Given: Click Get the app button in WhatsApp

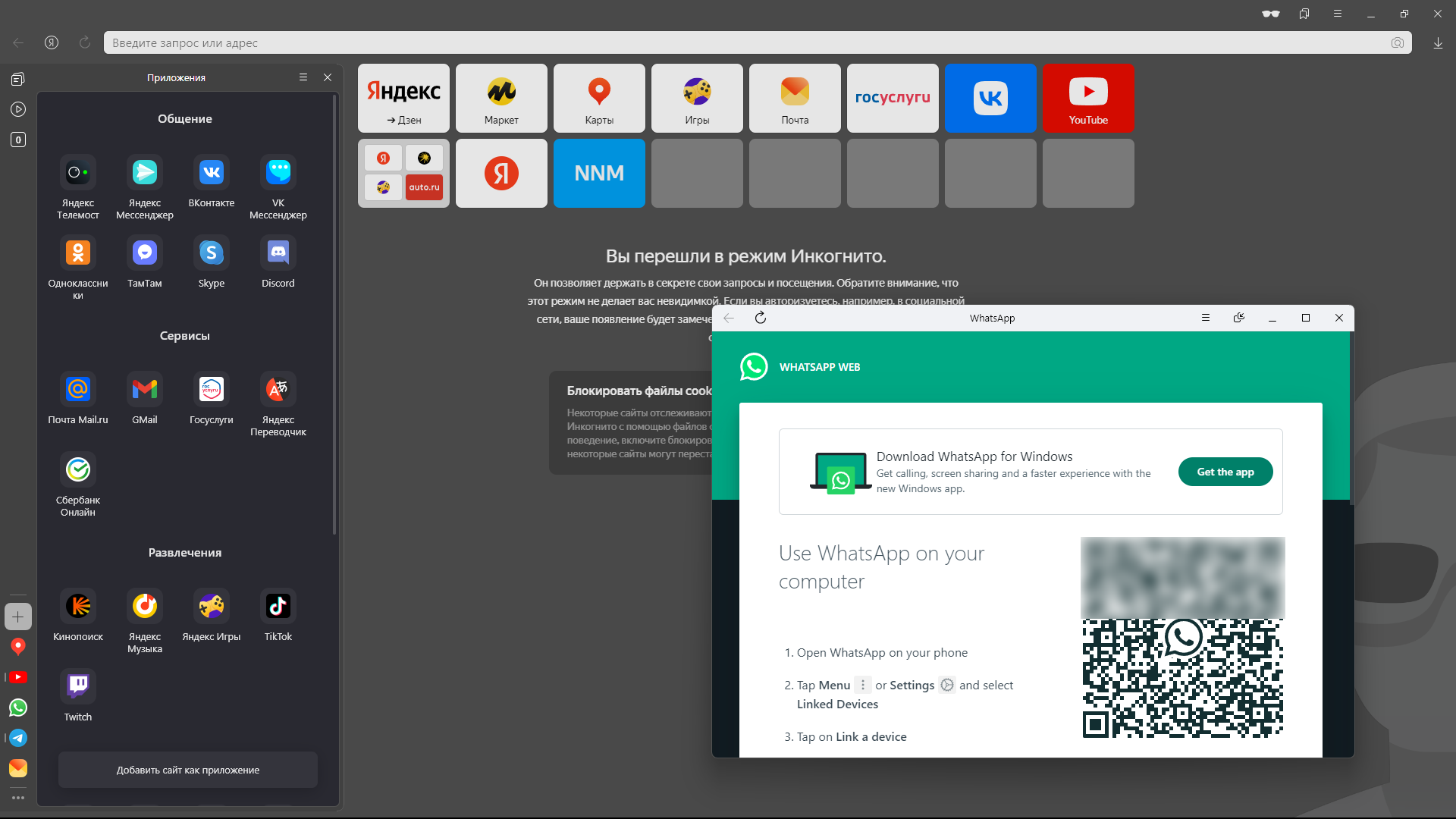Looking at the screenshot, I should coord(1225,472).
